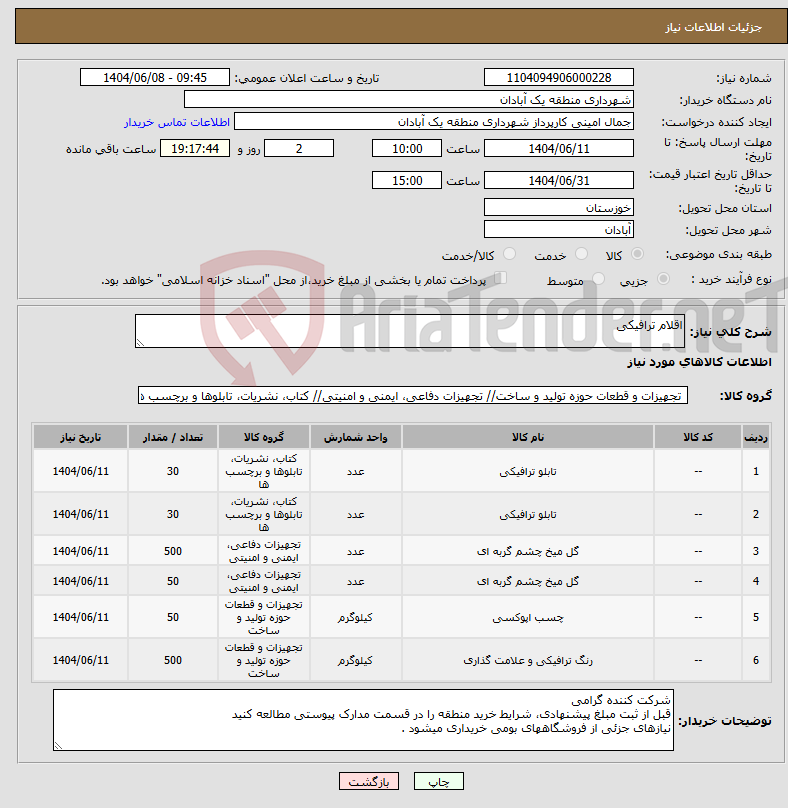Click the response deadline time 10:00 field
This screenshot has width=788, height=808.
(x=407, y=148)
